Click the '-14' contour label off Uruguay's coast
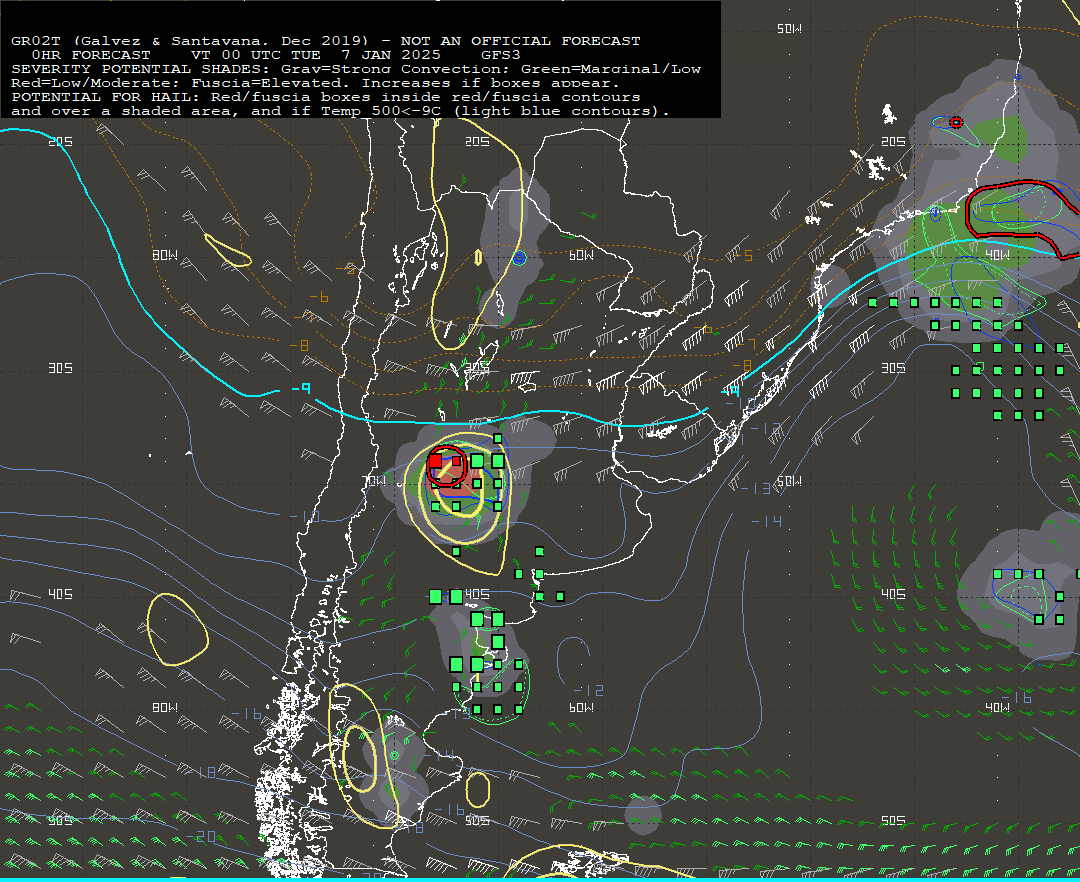The height and width of the screenshot is (882, 1080). coord(767,521)
